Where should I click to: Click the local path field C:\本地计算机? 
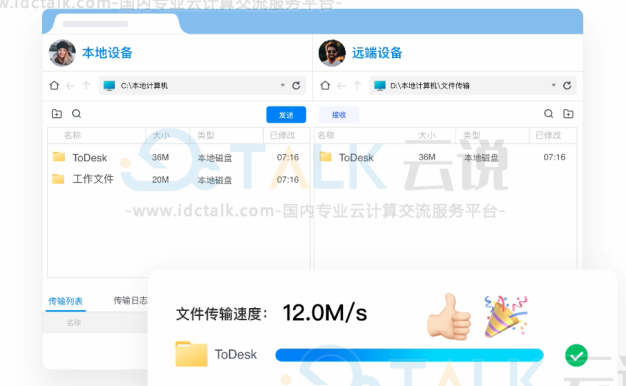pyautogui.click(x=202, y=85)
